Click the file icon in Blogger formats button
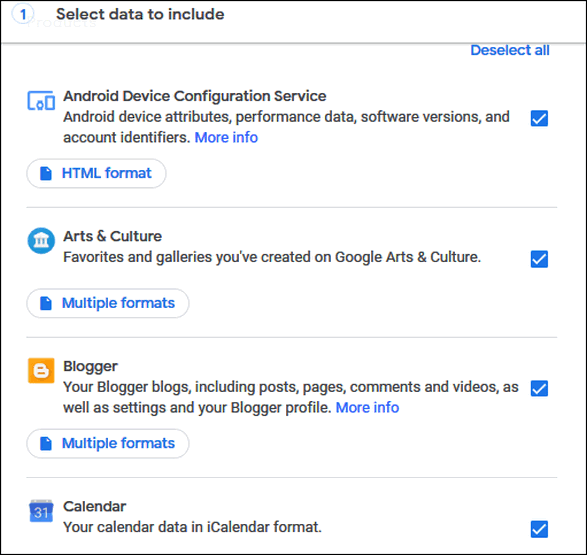Screen dimensions: 587x555 (x=46, y=443)
